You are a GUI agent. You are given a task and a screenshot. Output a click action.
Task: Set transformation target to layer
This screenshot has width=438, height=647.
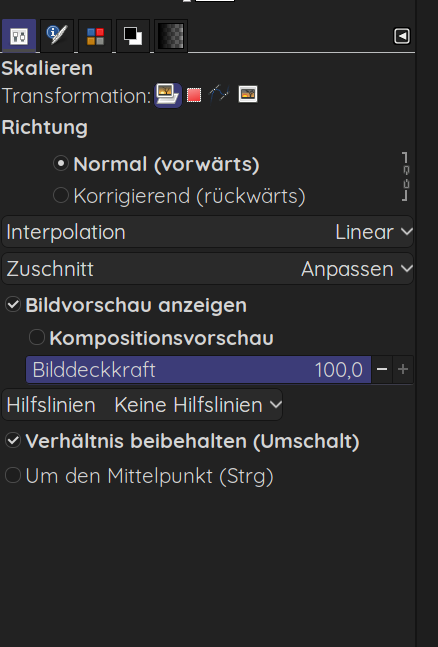[x=168, y=95]
